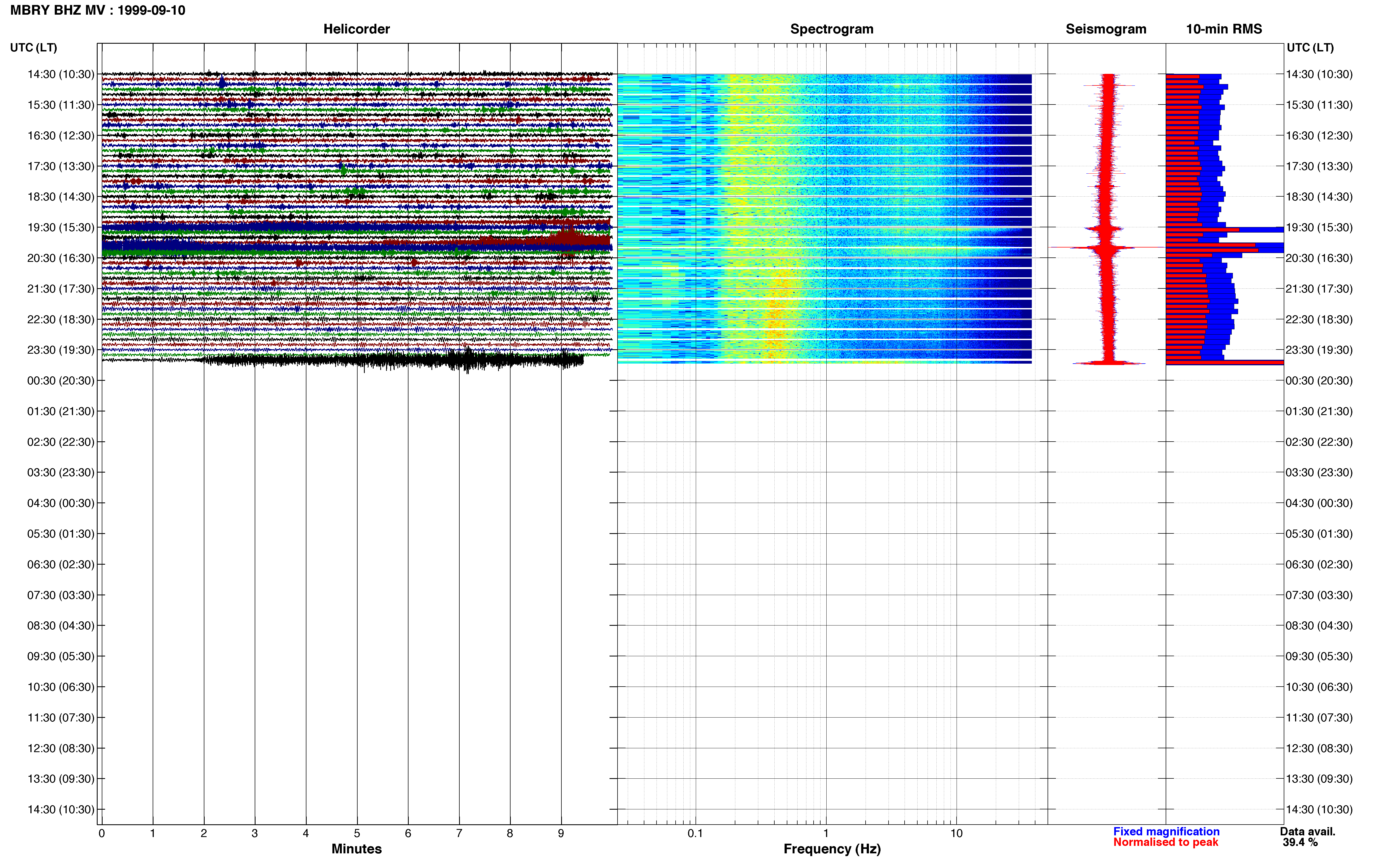Image resolution: width=1388 pixels, height=868 pixels.
Task: Click '15:30 (11:30)' on the right time axis
Action: (x=1319, y=105)
